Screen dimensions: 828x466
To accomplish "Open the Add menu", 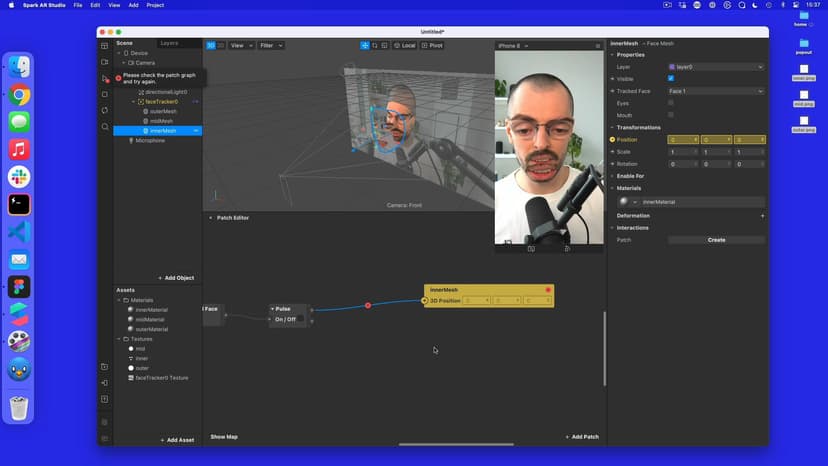I will coord(134,5).
